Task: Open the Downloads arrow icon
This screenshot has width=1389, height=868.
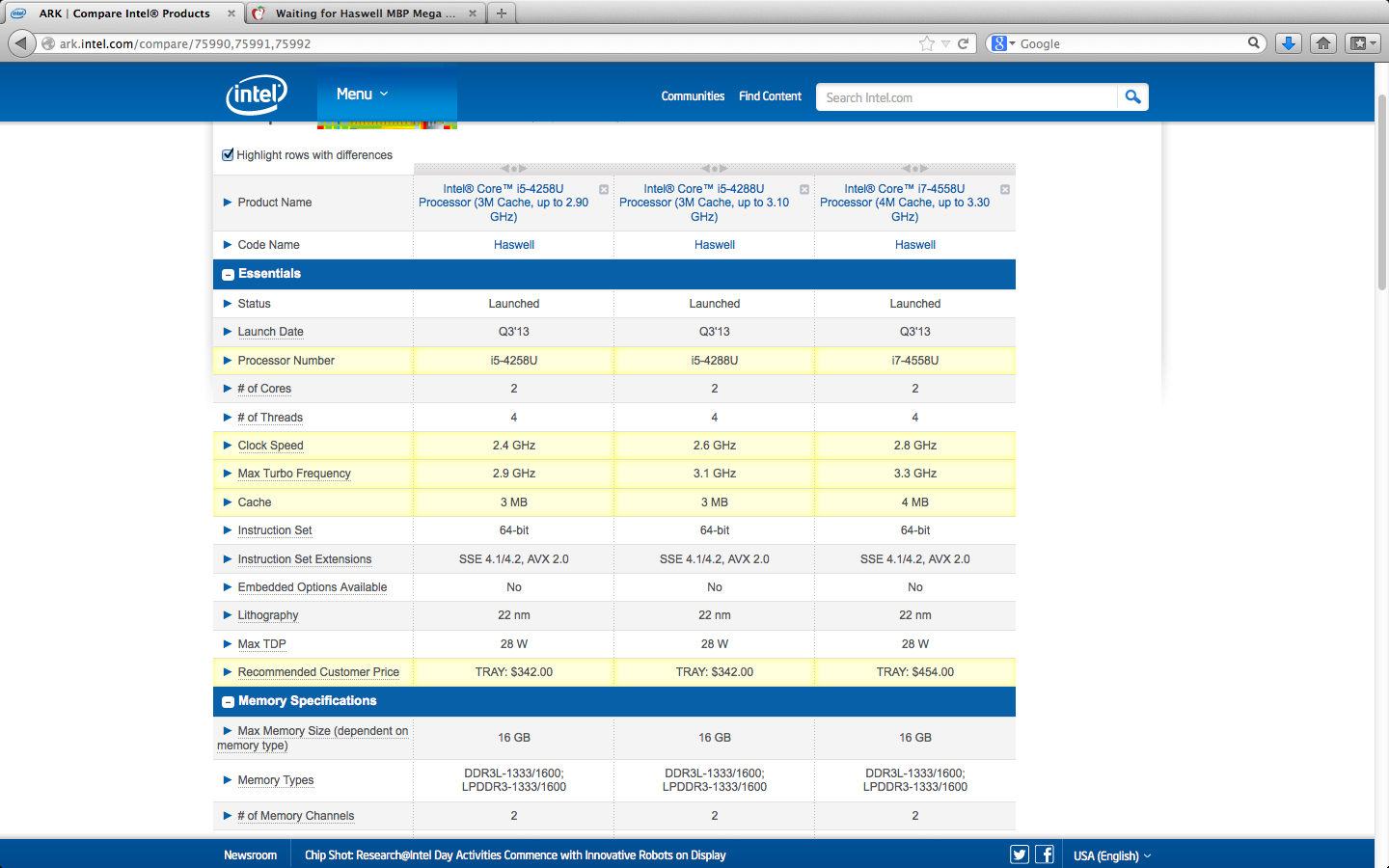Action: pyautogui.click(x=1289, y=43)
